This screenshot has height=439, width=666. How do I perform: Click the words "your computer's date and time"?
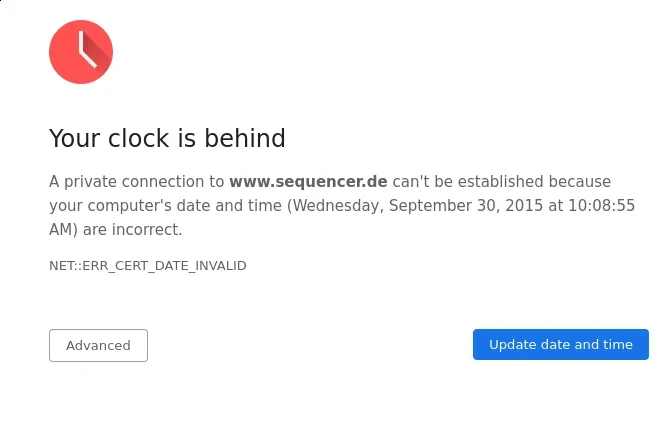pos(165,206)
